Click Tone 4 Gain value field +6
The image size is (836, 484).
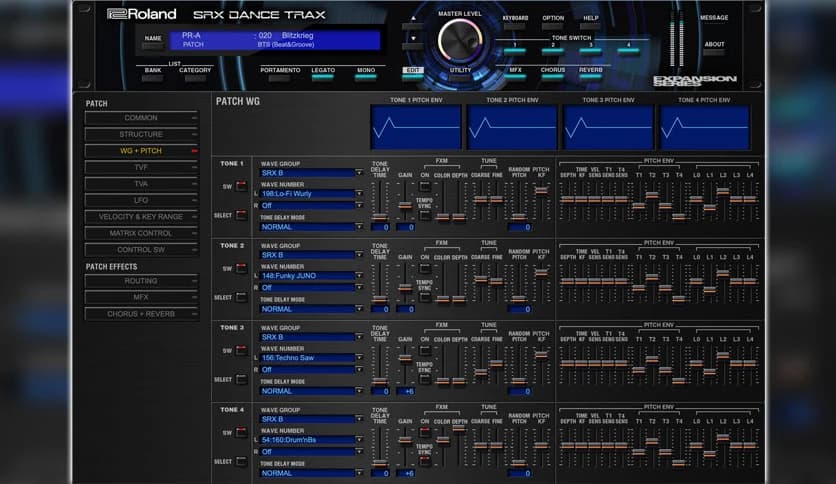pos(406,473)
